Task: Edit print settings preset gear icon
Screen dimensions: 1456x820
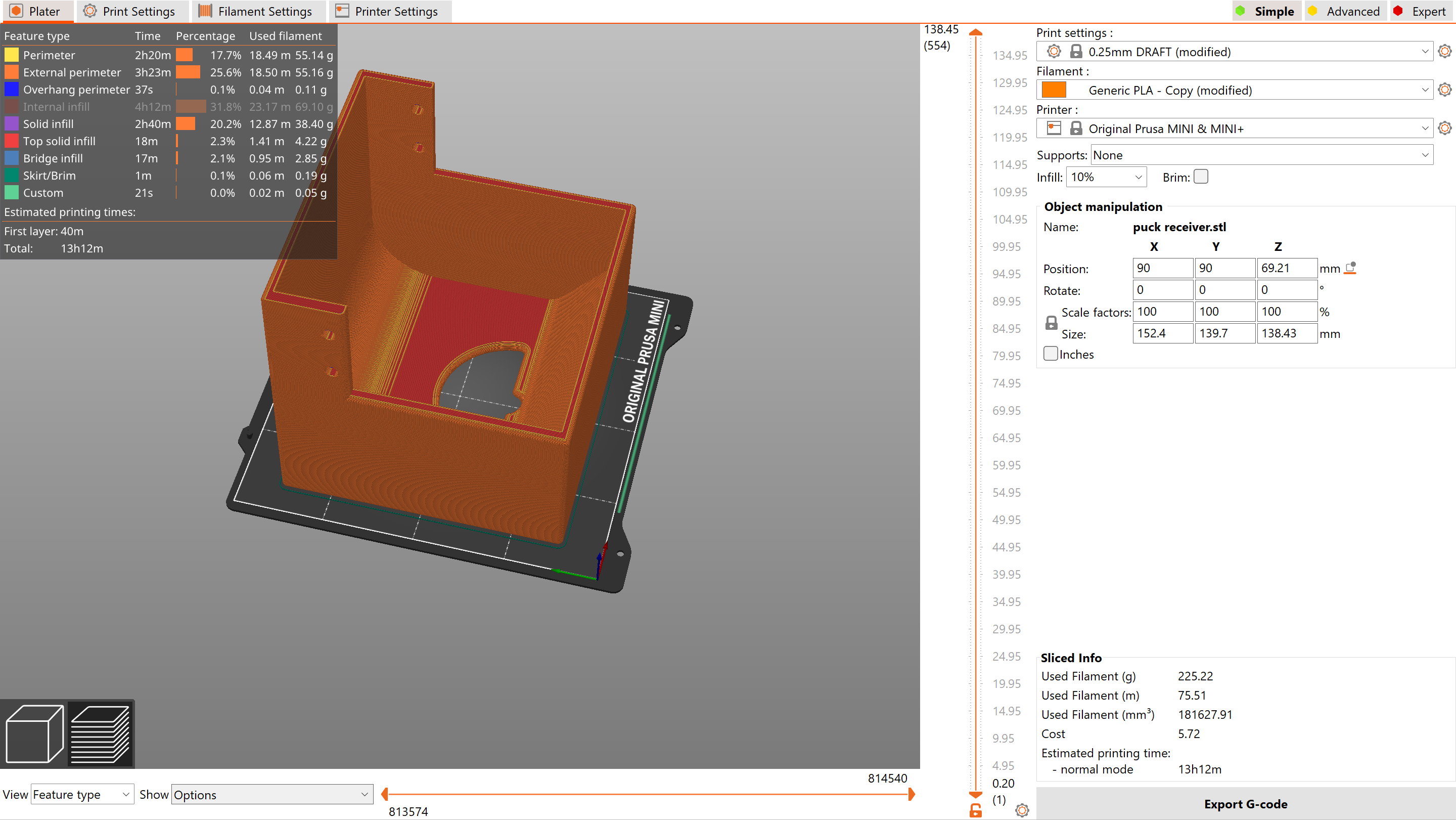Action: coord(1444,52)
